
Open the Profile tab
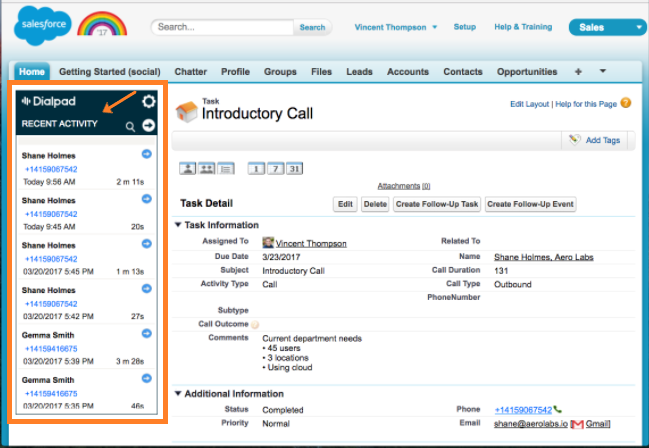pyautogui.click(x=235, y=72)
